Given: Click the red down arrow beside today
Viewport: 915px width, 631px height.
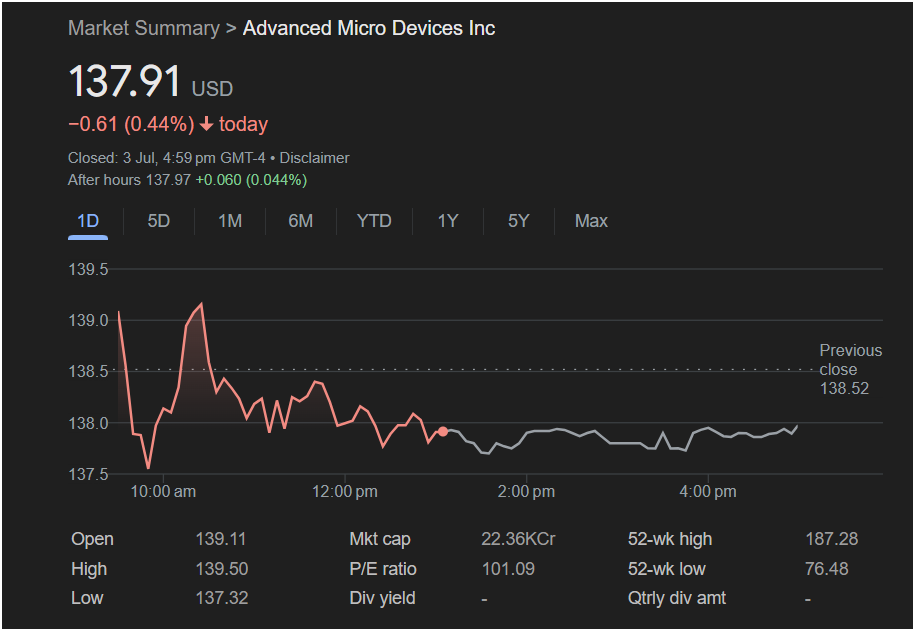Looking at the screenshot, I should 207,124.
